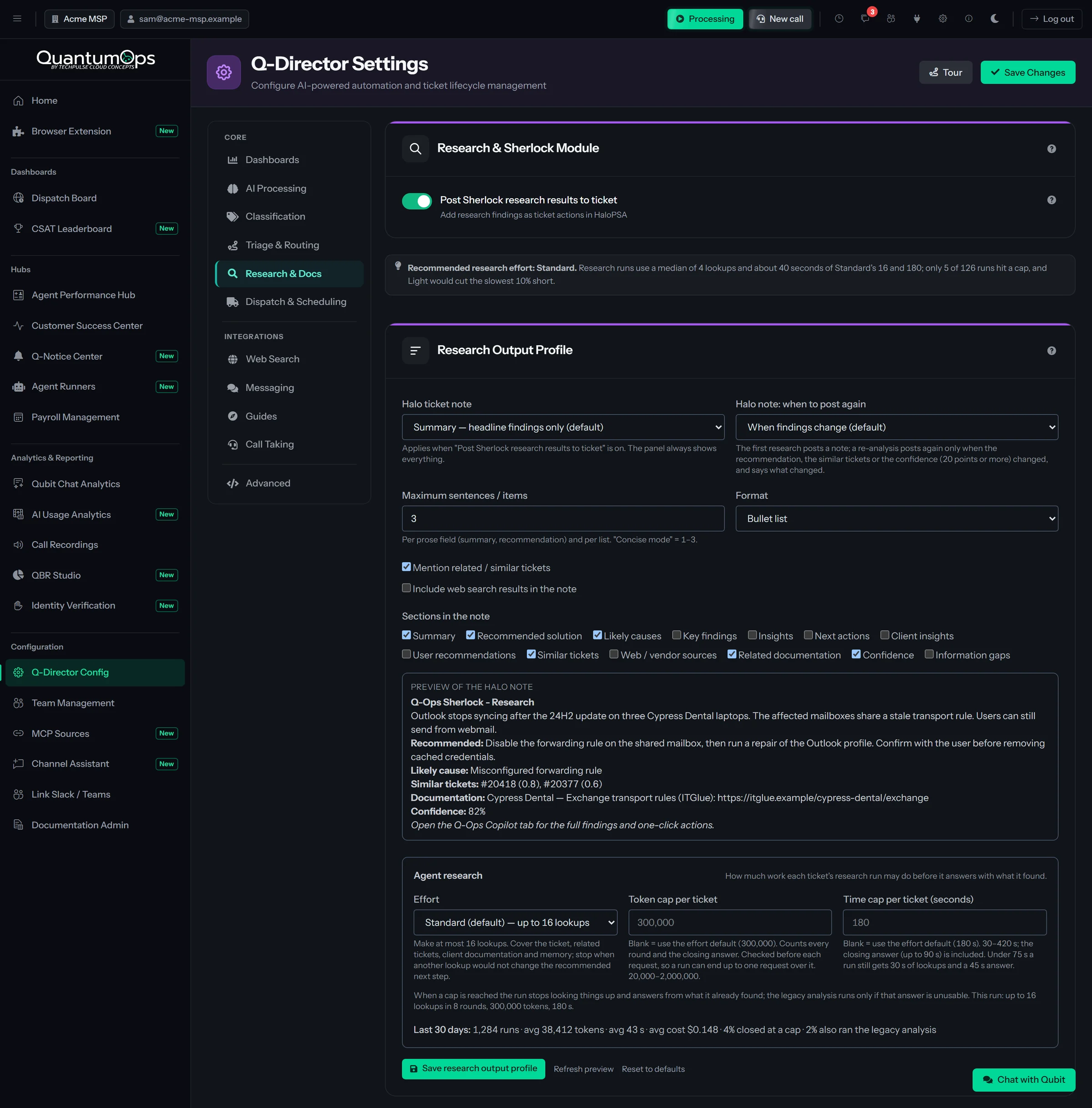Check Include web search results in the note
This screenshot has height=1108, width=1092.
[x=407, y=588]
